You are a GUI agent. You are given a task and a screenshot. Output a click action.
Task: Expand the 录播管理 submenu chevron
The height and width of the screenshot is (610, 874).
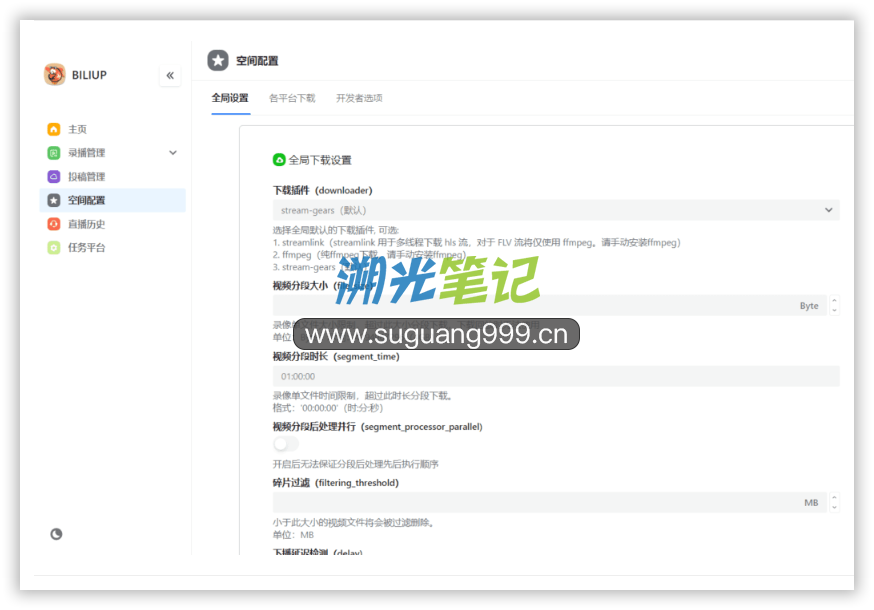tap(173, 153)
